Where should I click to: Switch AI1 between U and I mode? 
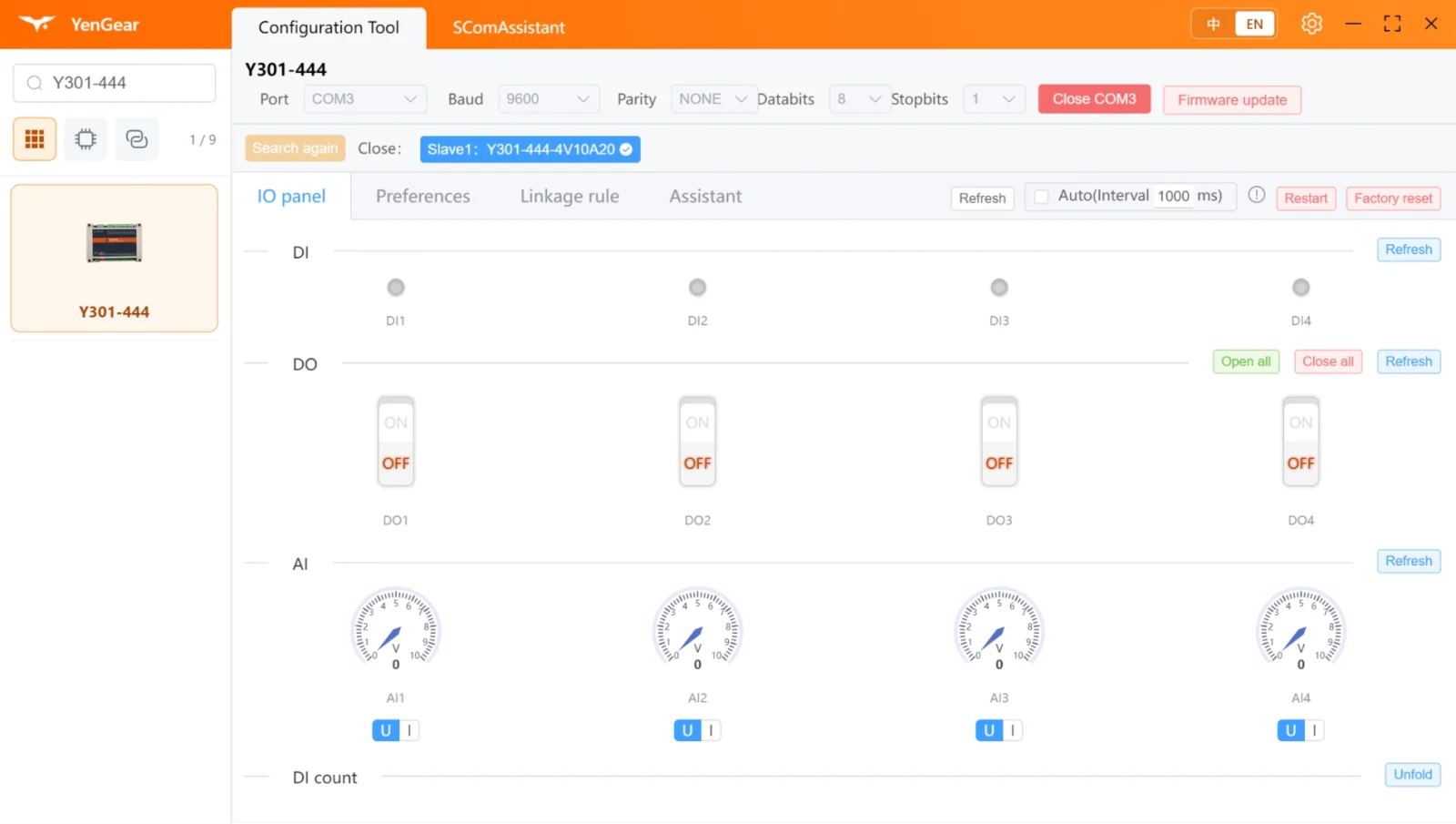click(x=396, y=730)
